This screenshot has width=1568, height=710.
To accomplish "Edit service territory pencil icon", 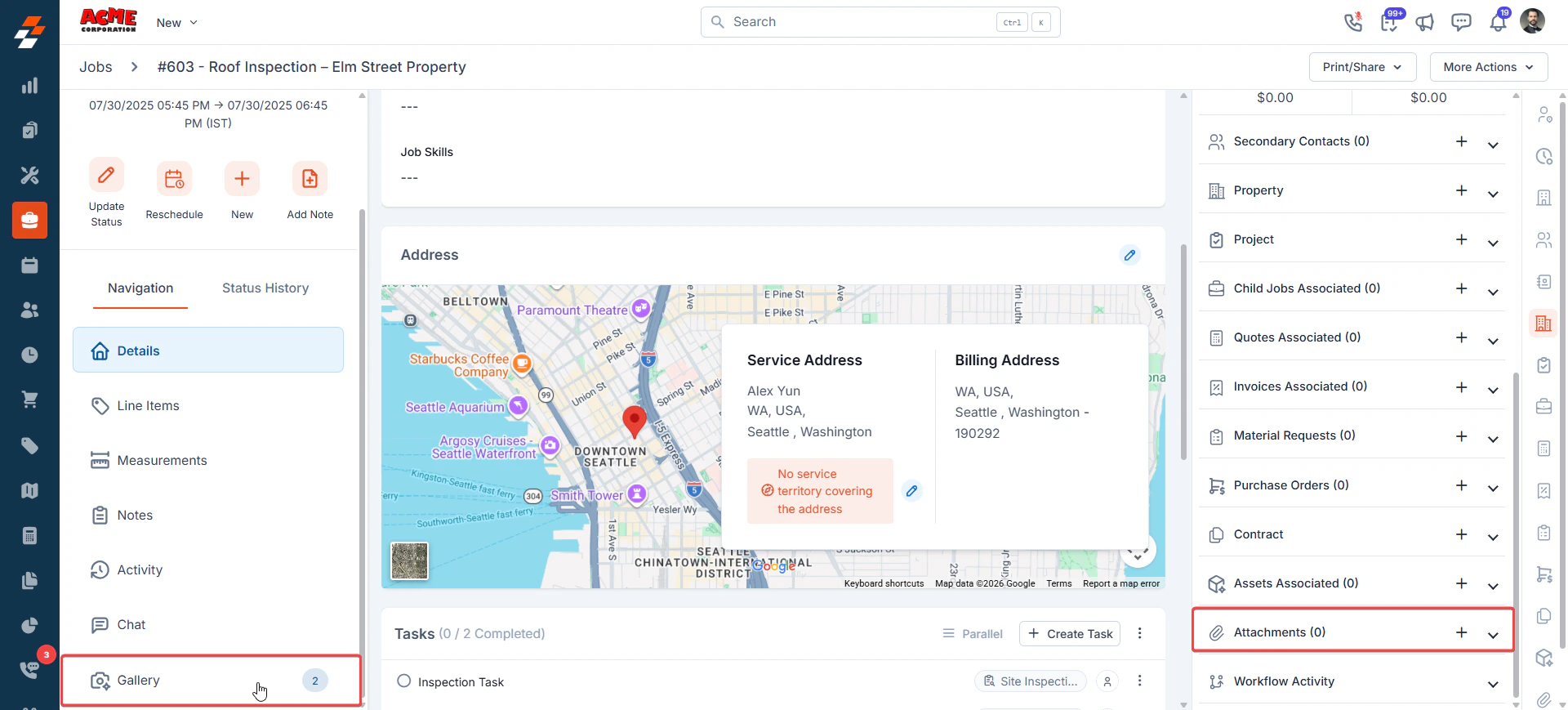I will coord(911,491).
